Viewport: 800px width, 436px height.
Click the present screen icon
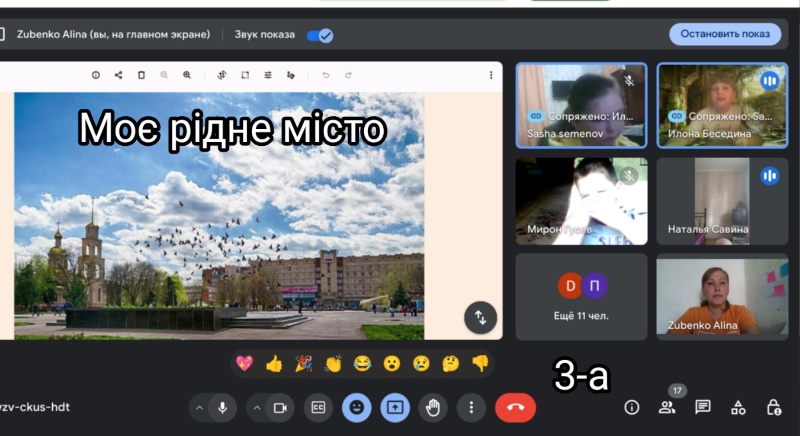tap(395, 407)
